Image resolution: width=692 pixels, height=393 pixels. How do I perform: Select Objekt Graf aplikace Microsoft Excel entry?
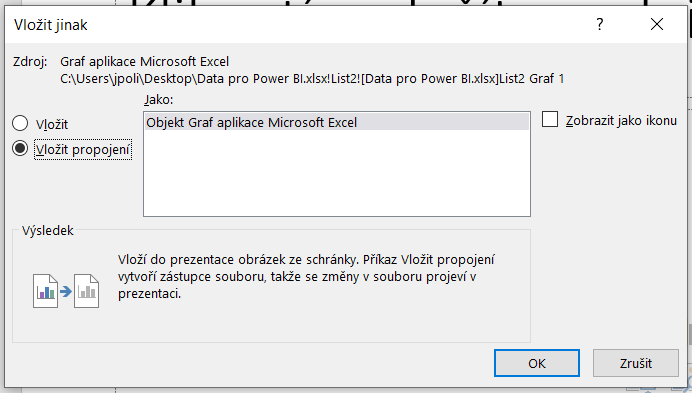pyautogui.click(x=337, y=122)
